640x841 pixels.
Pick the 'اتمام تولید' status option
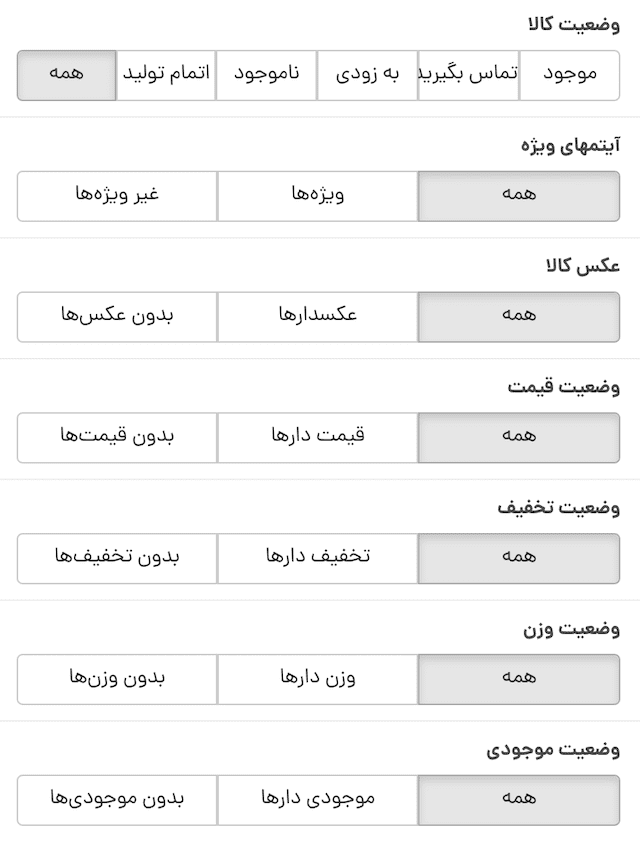click(x=166, y=76)
